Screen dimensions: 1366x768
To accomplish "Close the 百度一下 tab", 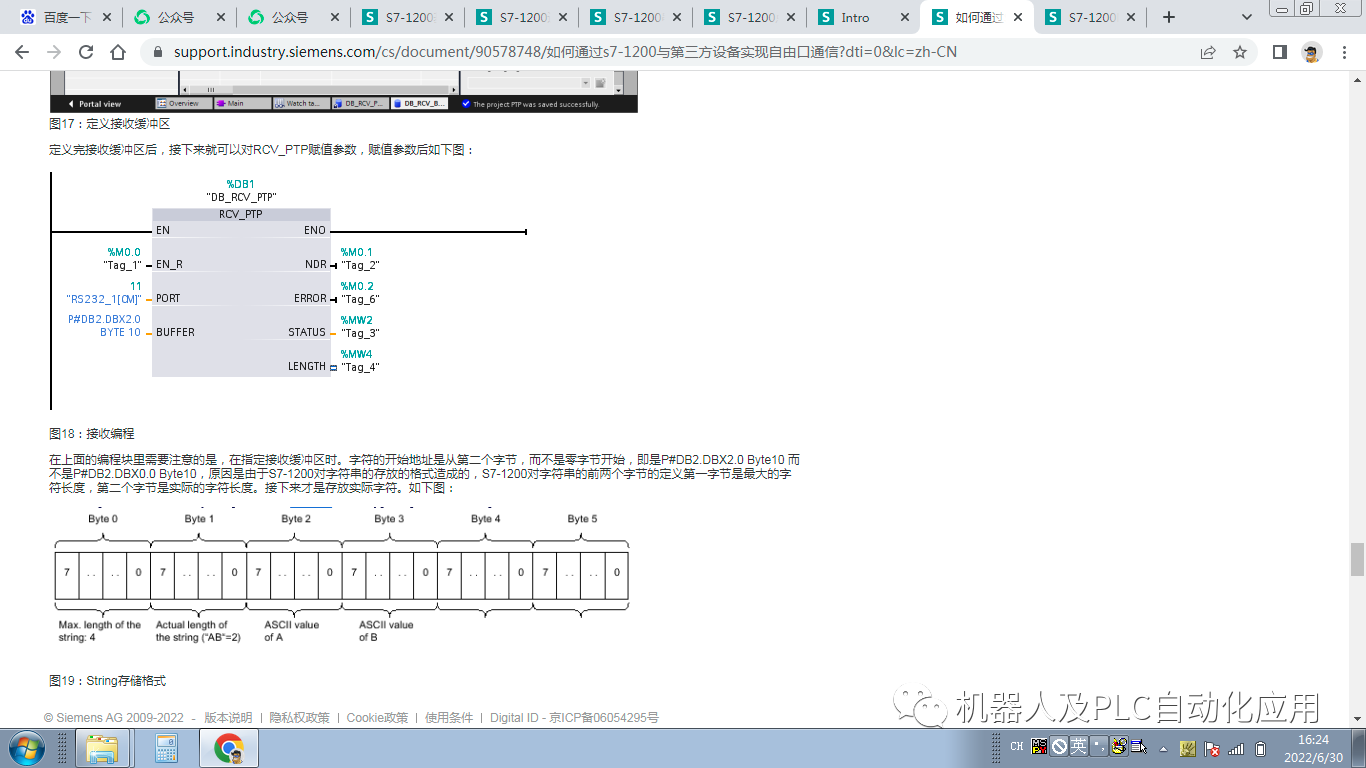I will (105, 17).
